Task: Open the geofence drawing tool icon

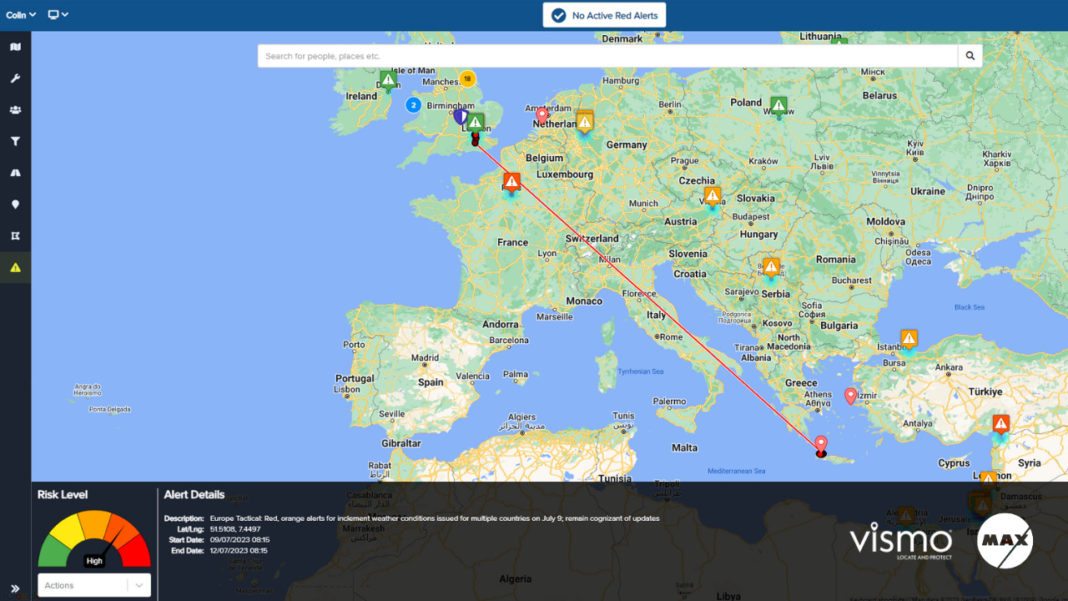Action: (x=14, y=235)
